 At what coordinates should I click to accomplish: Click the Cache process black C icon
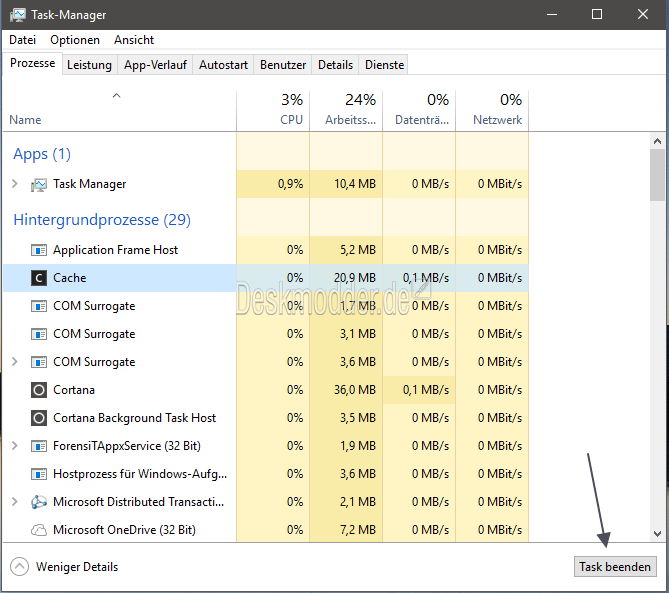[39, 278]
